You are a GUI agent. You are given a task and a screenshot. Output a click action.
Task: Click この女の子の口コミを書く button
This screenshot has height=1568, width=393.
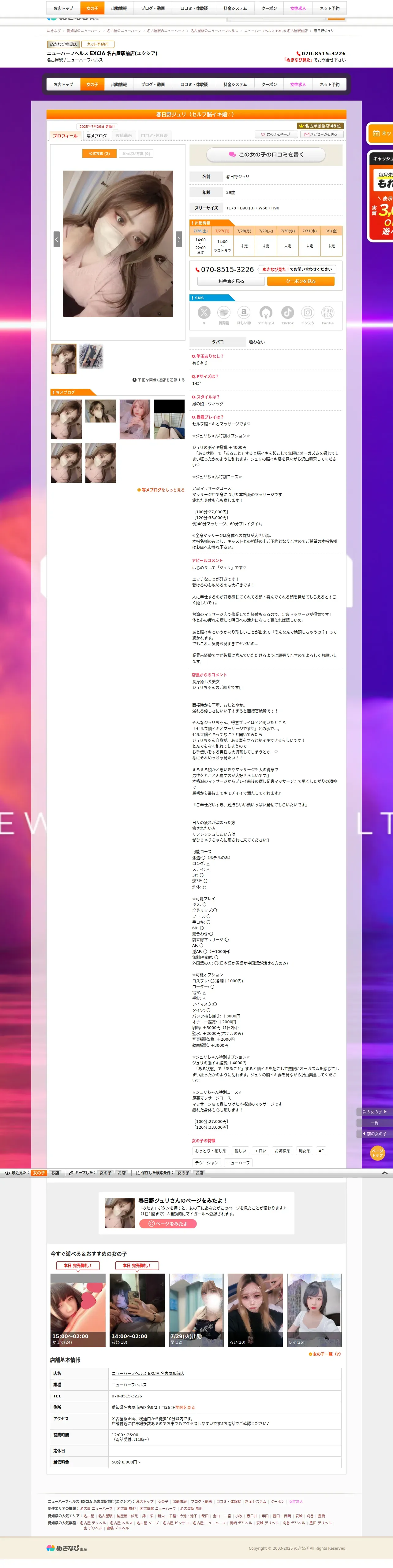(266, 155)
